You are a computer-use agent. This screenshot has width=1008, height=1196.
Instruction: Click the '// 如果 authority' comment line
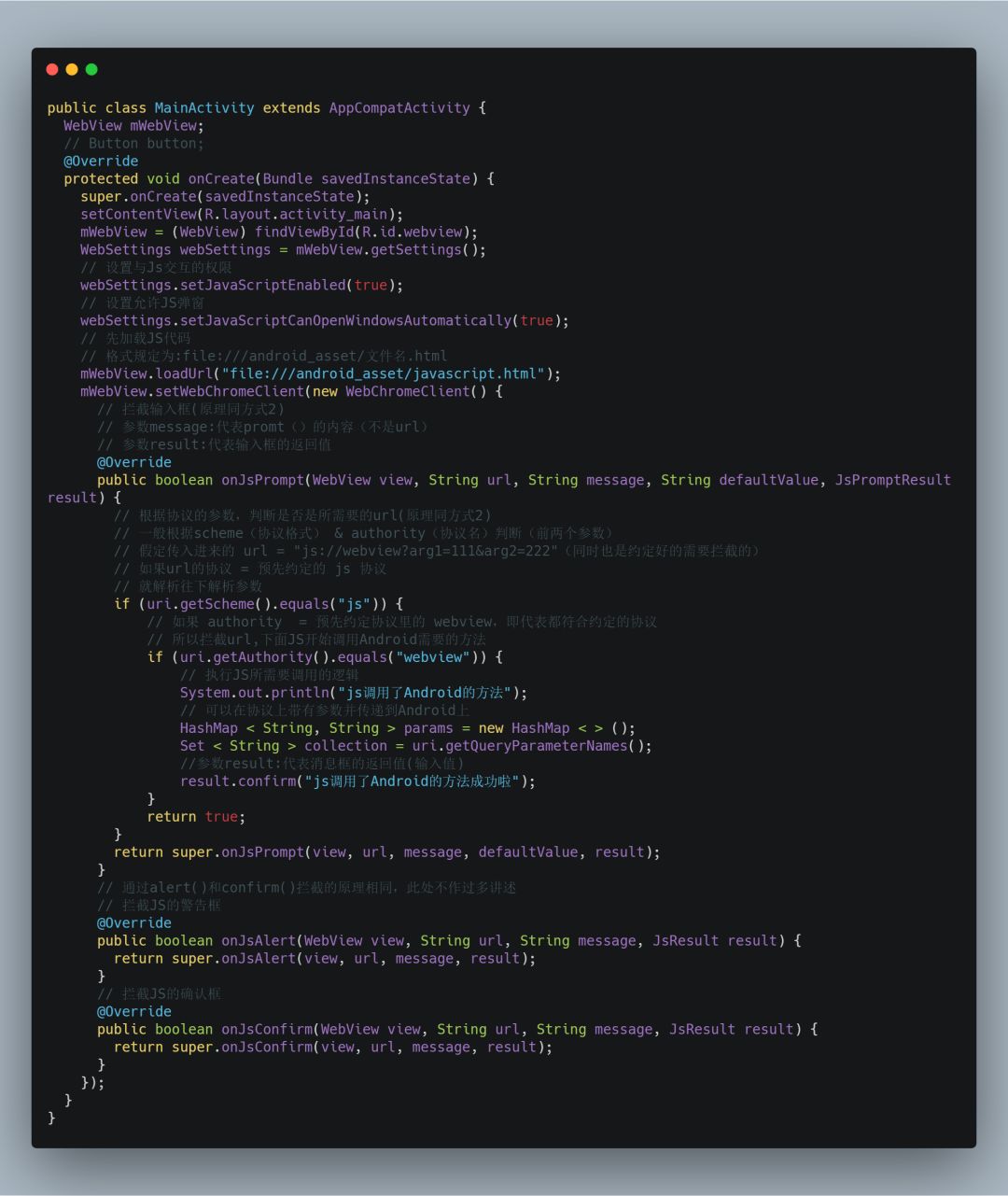point(402,623)
